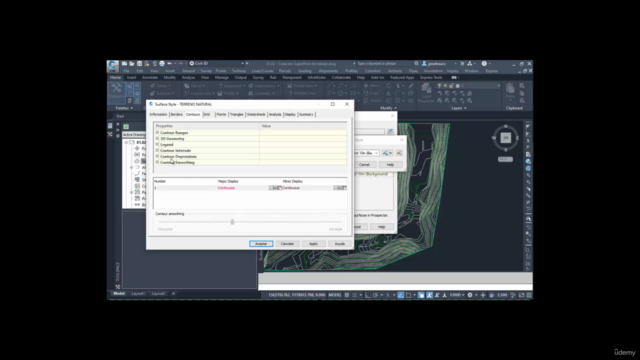The height and width of the screenshot is (360, 640).
Task: Click the Undo arrow in quick access toolbar
Action: tap(169, 64)
